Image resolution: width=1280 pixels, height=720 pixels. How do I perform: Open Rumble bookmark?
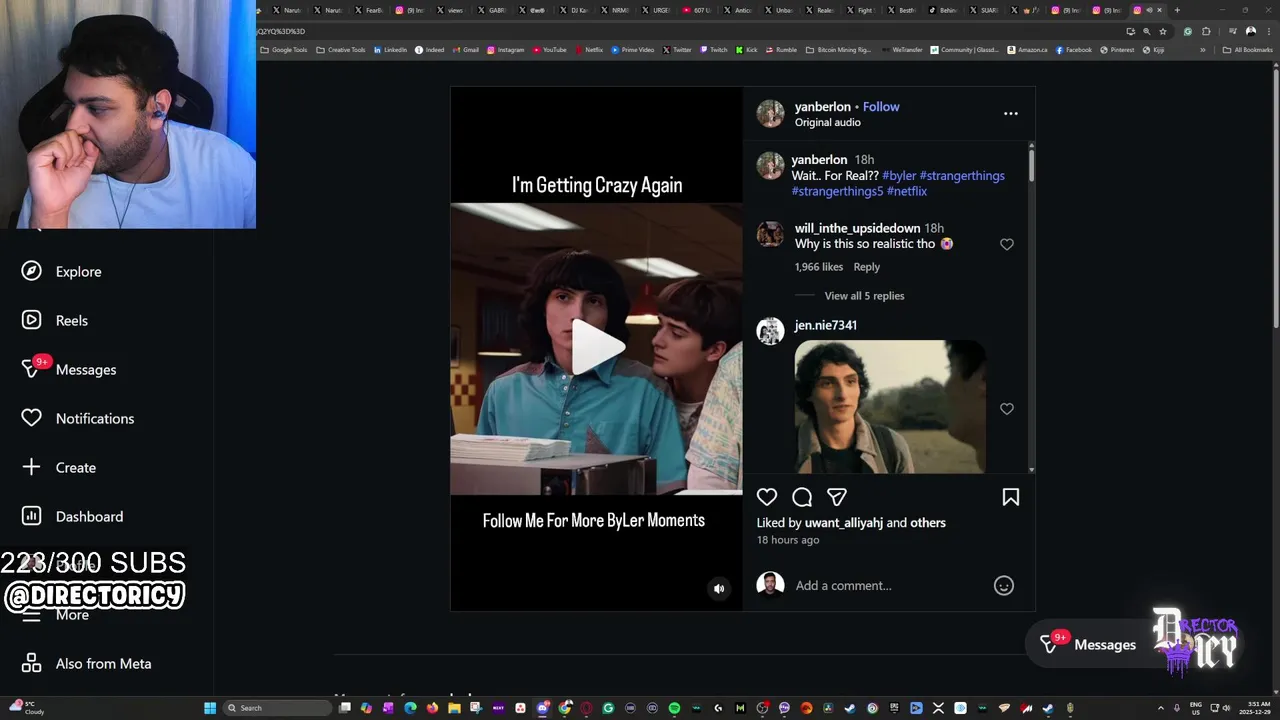781,50
